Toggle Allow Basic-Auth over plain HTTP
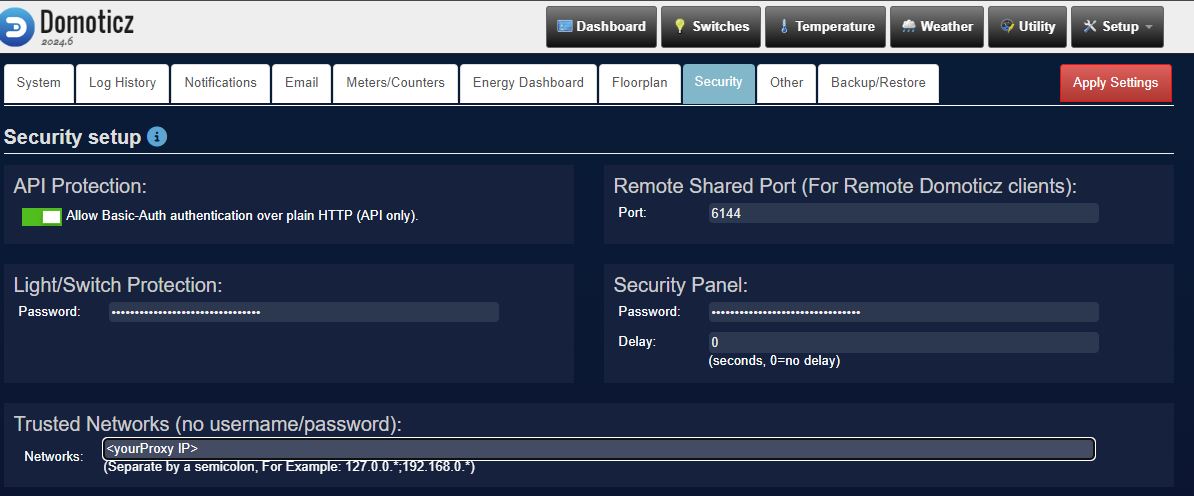The image size is (1194, 496). tap(42, 216)
